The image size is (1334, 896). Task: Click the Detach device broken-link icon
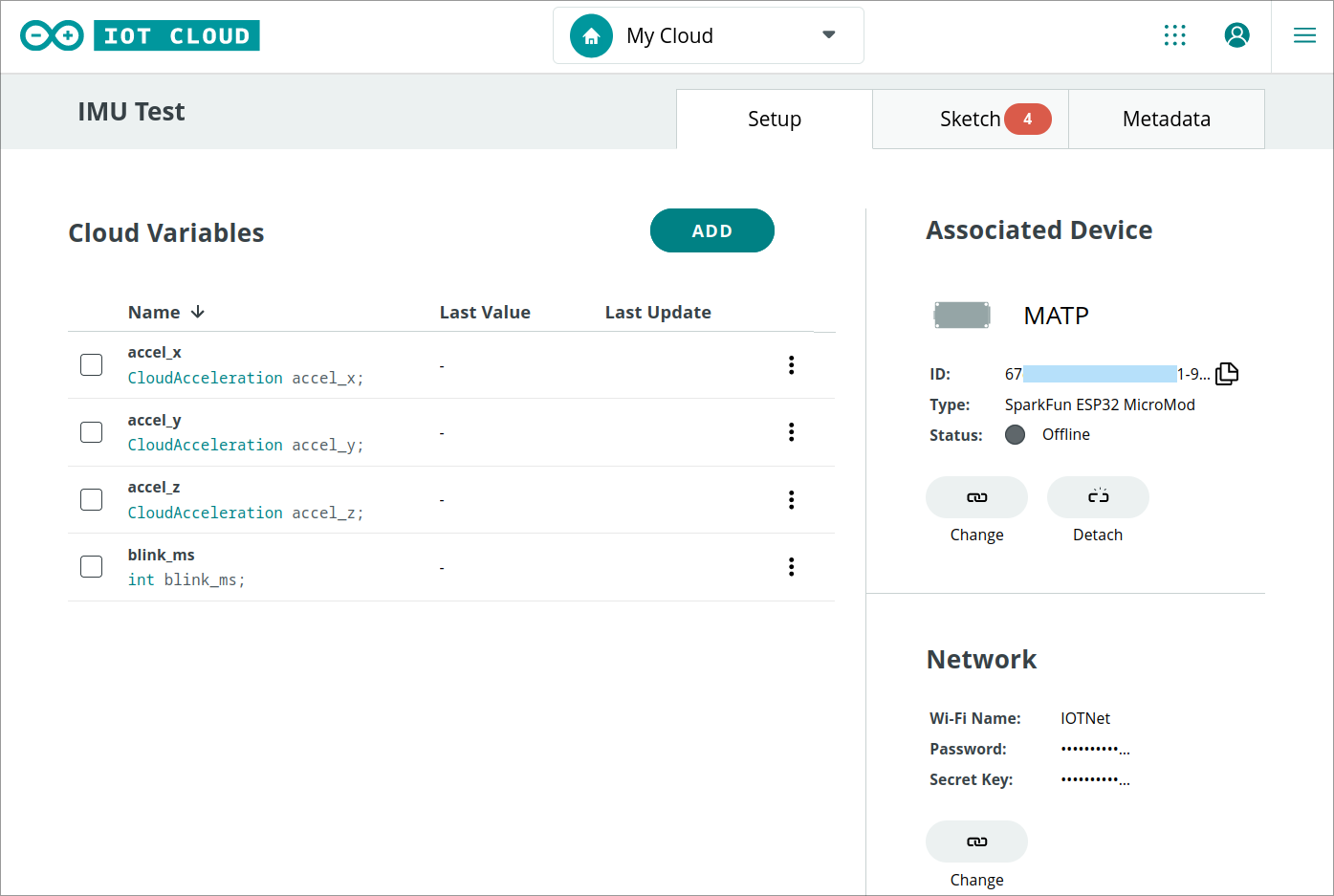[x=1097, y=497]
